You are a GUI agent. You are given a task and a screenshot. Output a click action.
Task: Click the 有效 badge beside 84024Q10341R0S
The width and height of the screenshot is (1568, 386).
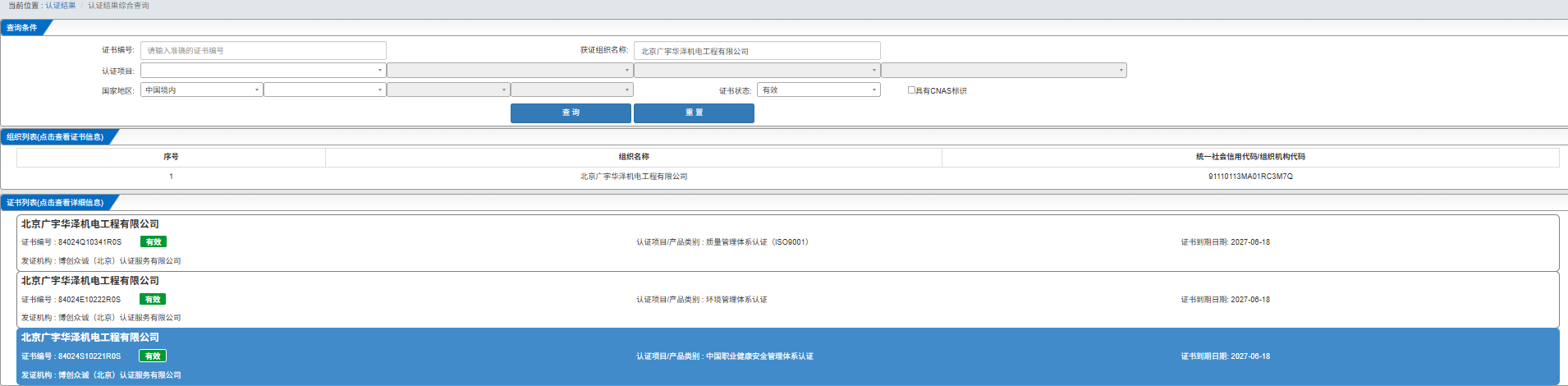(154, 242)
